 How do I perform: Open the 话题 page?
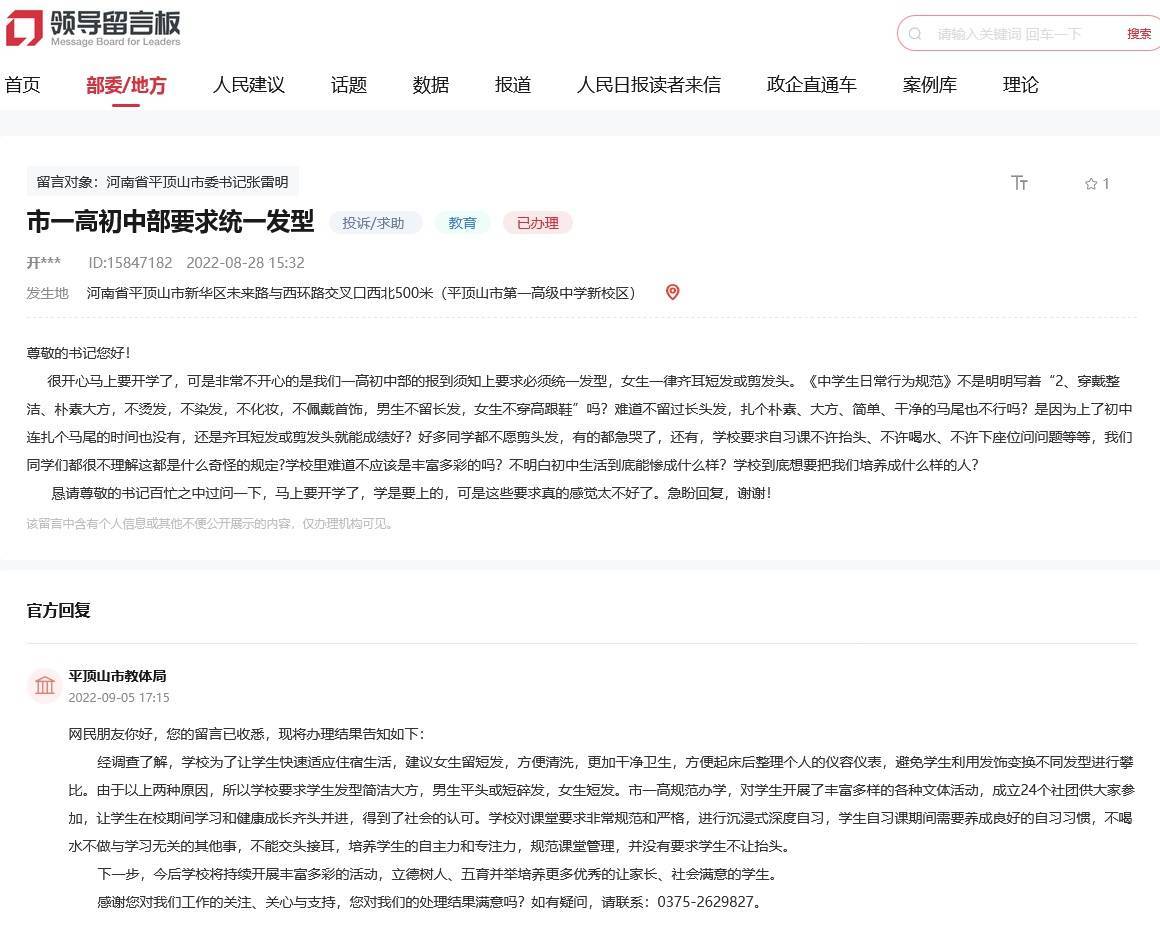(347, 85)
